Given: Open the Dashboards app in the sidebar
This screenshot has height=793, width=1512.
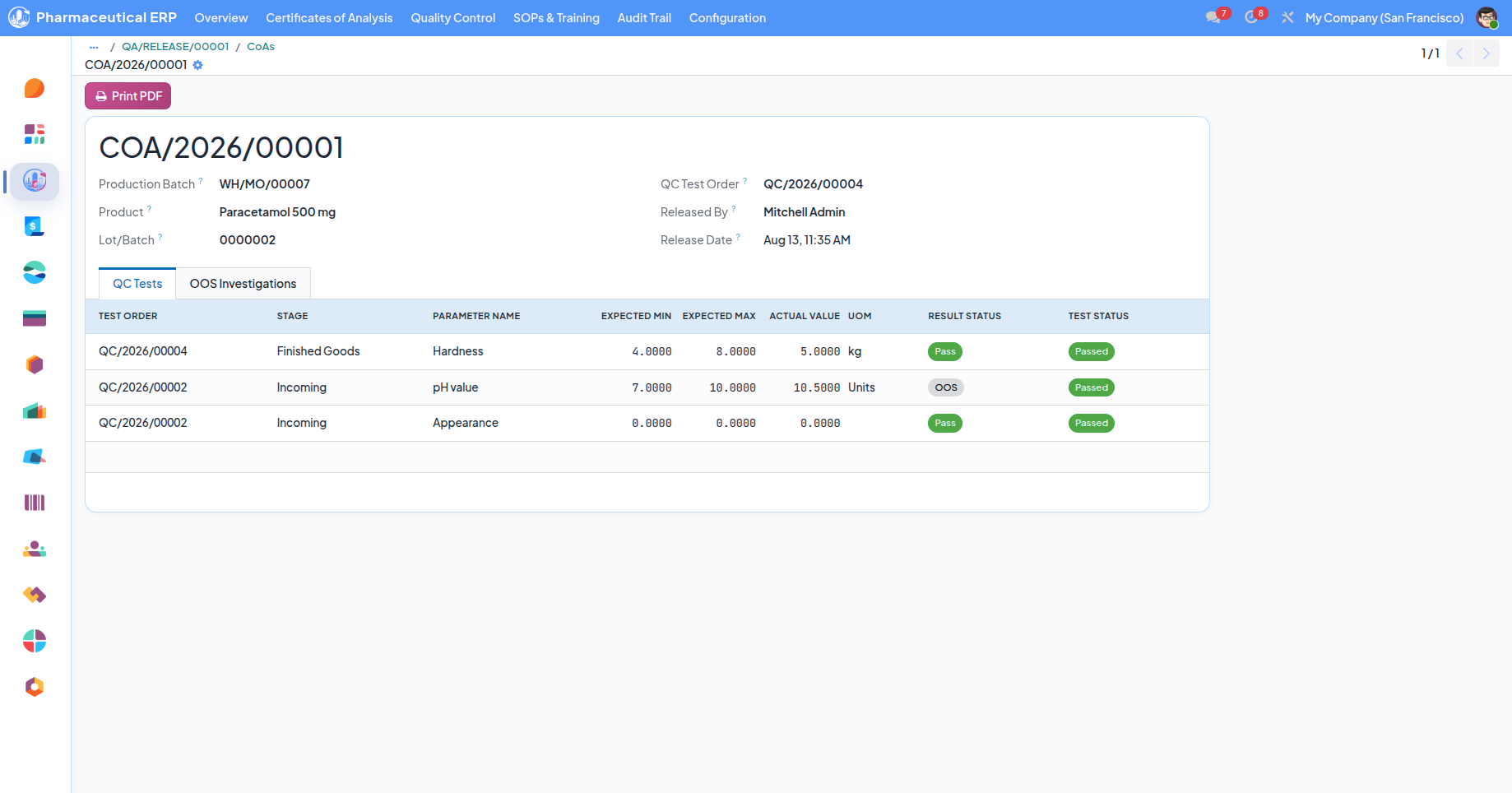Looking at the screenshot, I should coord(35,134).
